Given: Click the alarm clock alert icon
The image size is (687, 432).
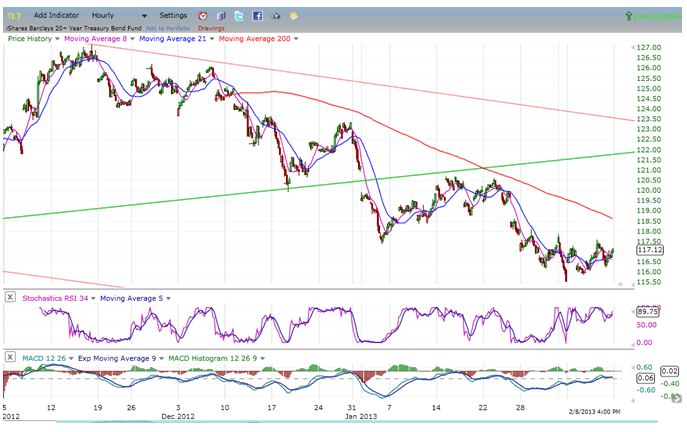Looking at the screenshot, I should coord(203,16).
